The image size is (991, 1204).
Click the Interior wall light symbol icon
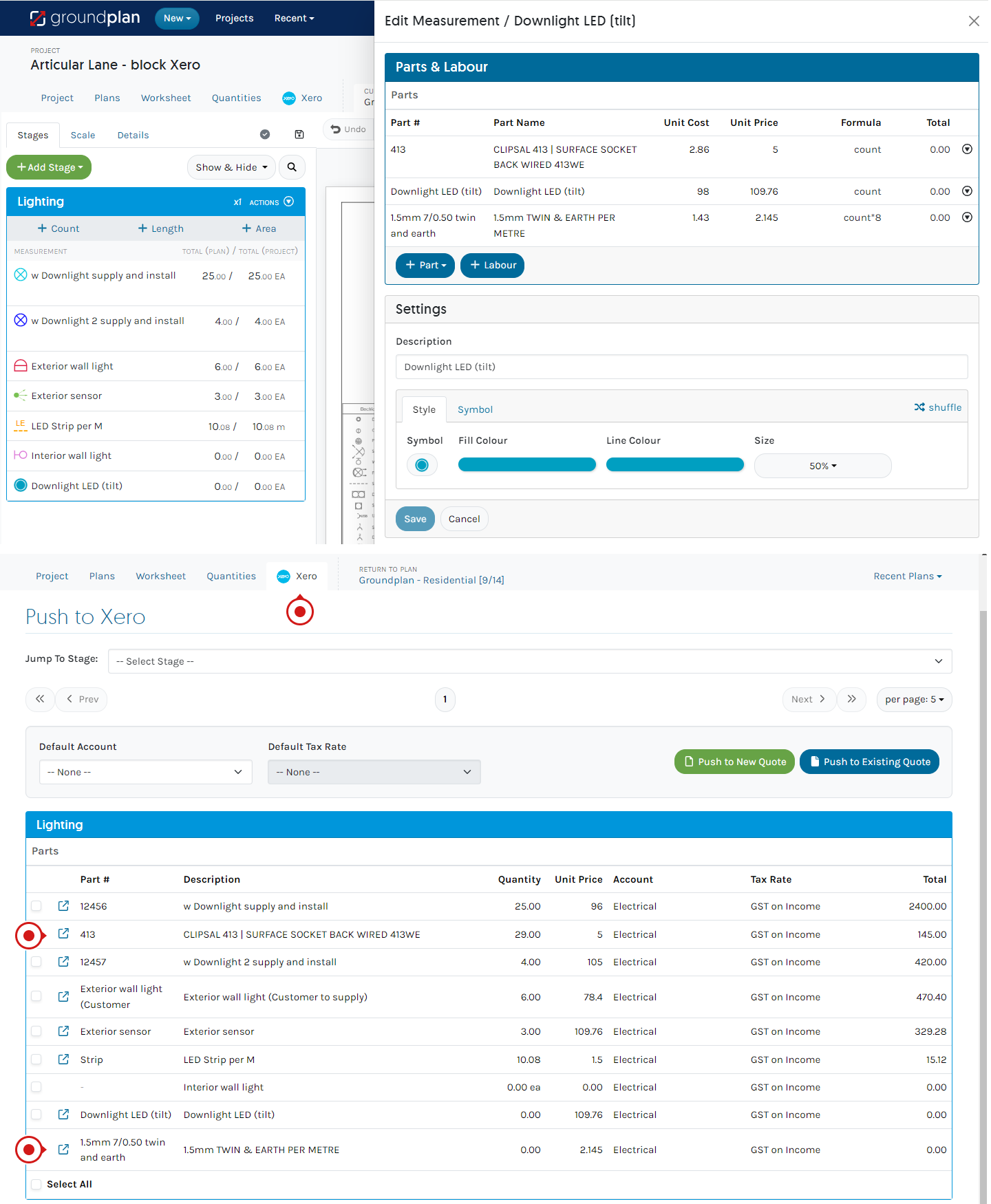[21, 455]
